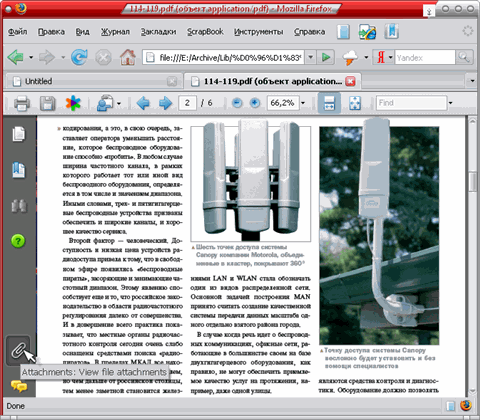480x420 pixels.
Task: Open the Forward button history dropdown
Action: click(x=63, y=57)
